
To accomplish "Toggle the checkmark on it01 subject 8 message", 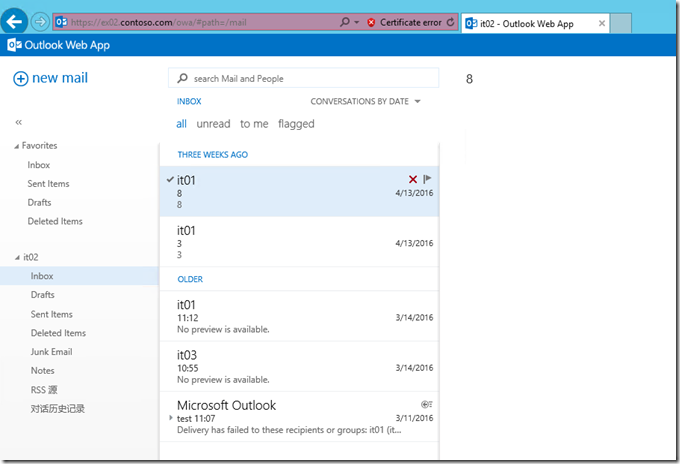I will click(x=170, y=179).
